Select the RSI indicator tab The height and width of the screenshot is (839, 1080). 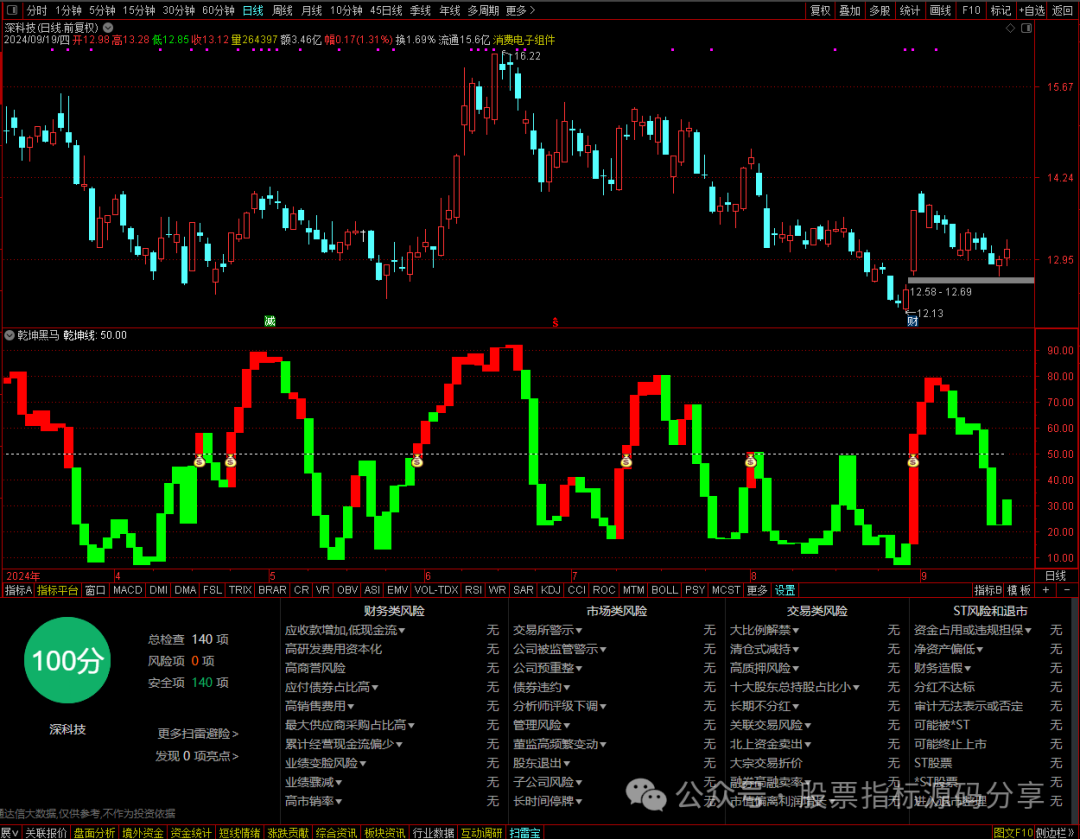[472, 590]
